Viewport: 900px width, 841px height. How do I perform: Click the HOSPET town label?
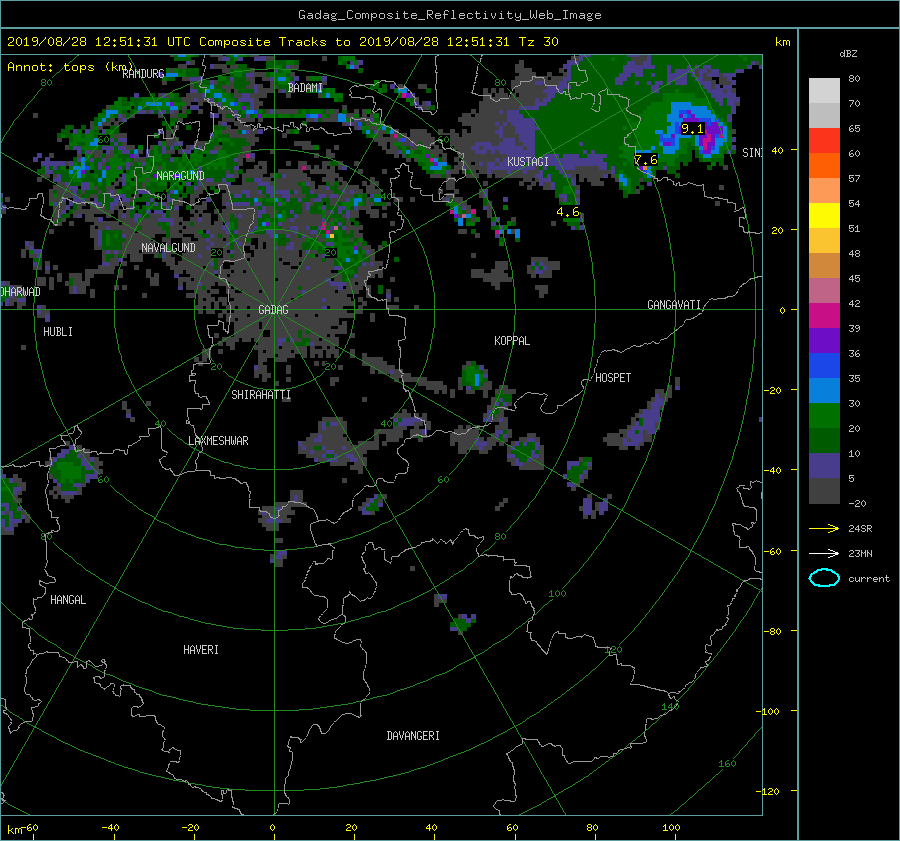tap(613, 378)
